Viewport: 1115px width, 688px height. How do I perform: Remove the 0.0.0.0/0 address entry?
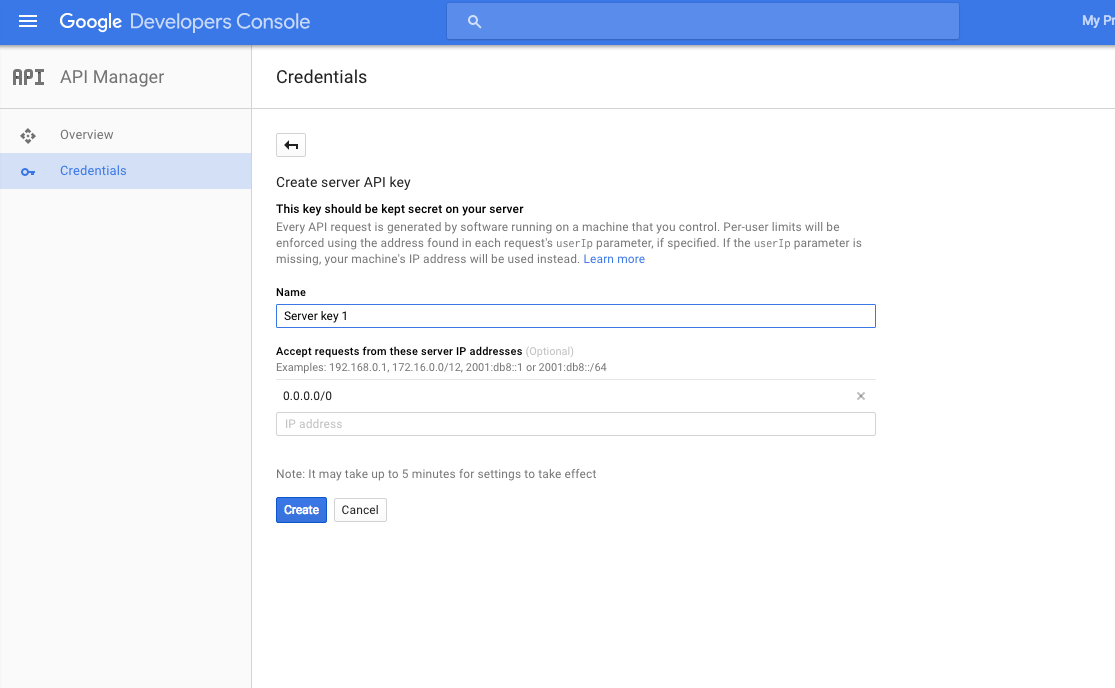(861, 396)
